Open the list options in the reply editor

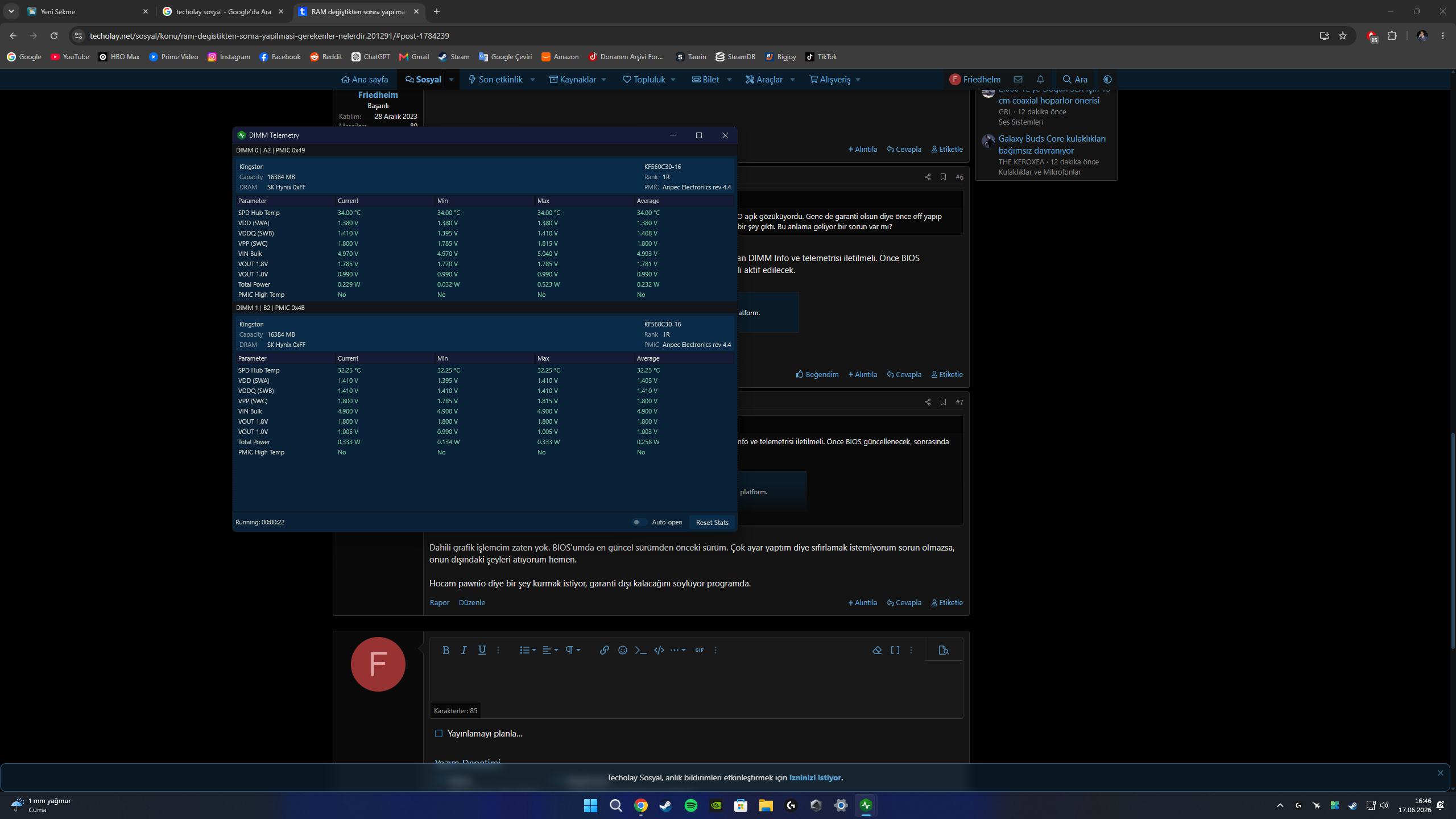point(528,650)
